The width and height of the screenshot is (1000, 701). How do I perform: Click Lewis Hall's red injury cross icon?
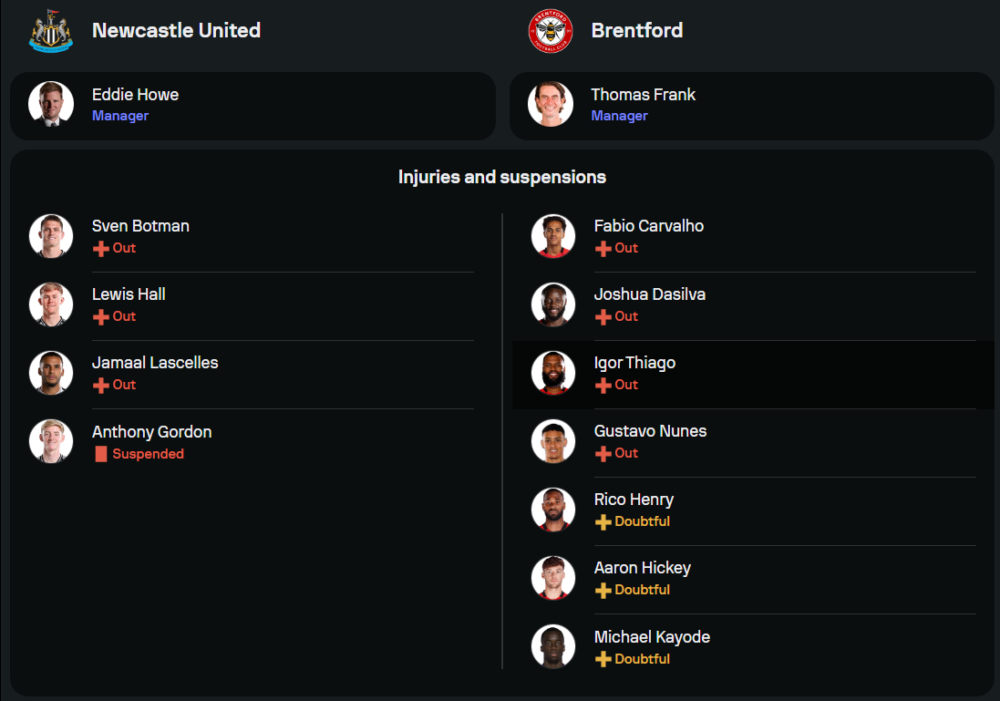tap(101, 317)
